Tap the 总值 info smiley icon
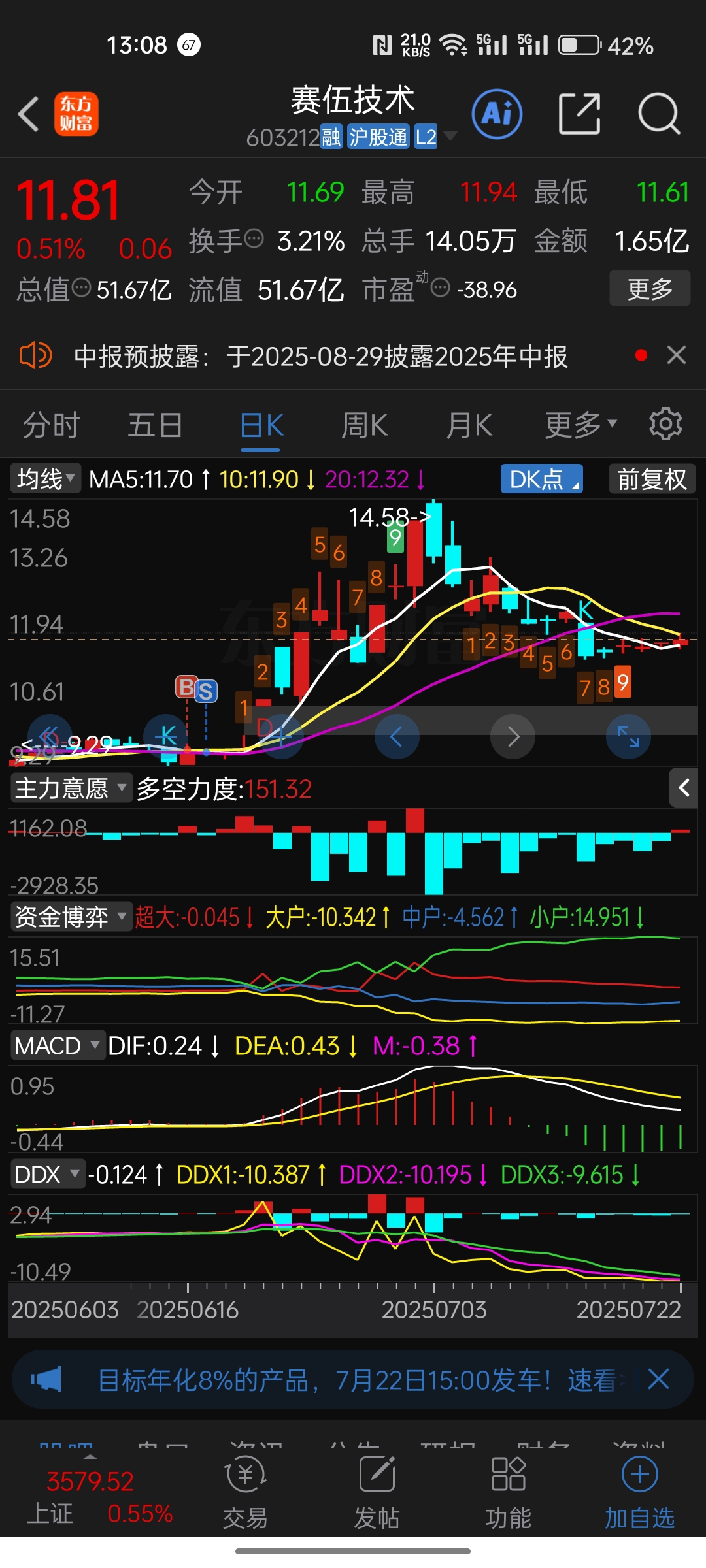The image size is (706, 1568). (x=81, y=287)
